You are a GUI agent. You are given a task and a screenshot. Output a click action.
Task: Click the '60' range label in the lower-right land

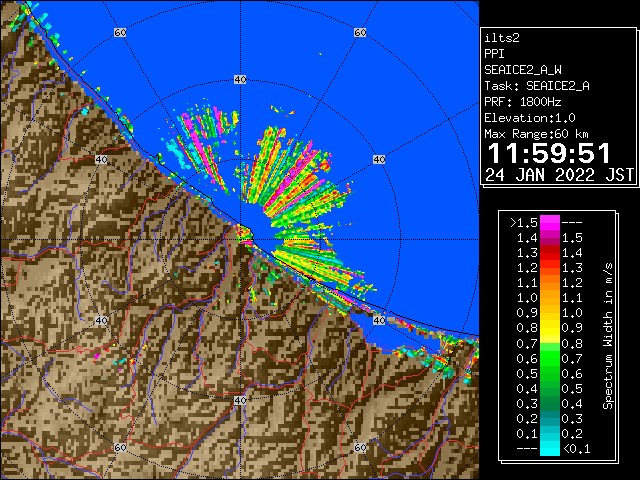[360, 448]
